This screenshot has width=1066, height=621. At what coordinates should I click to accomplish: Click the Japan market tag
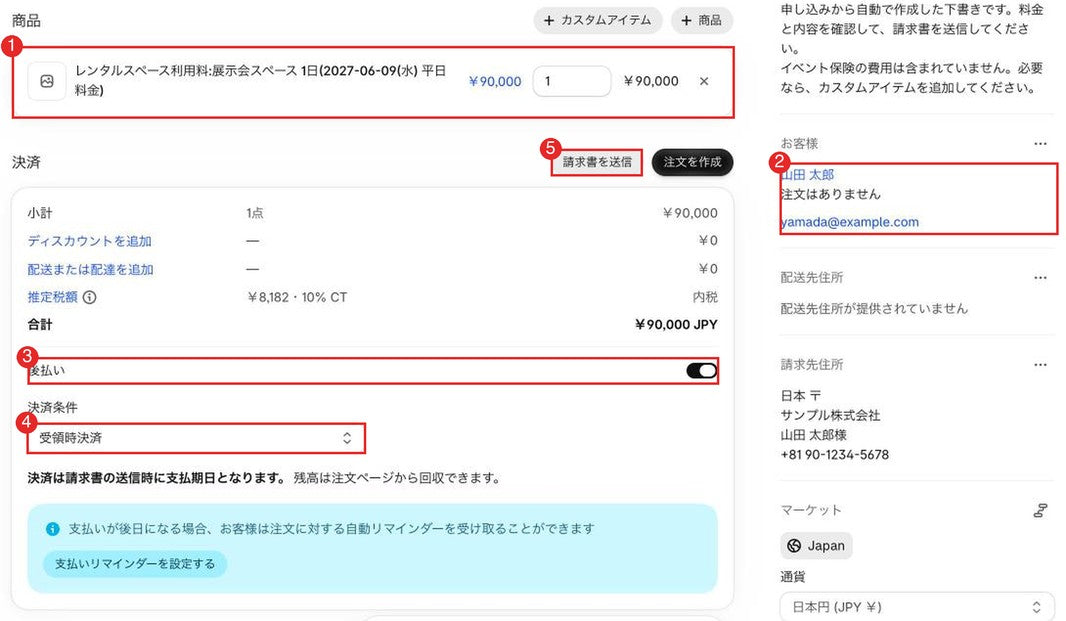click(816, 546)
